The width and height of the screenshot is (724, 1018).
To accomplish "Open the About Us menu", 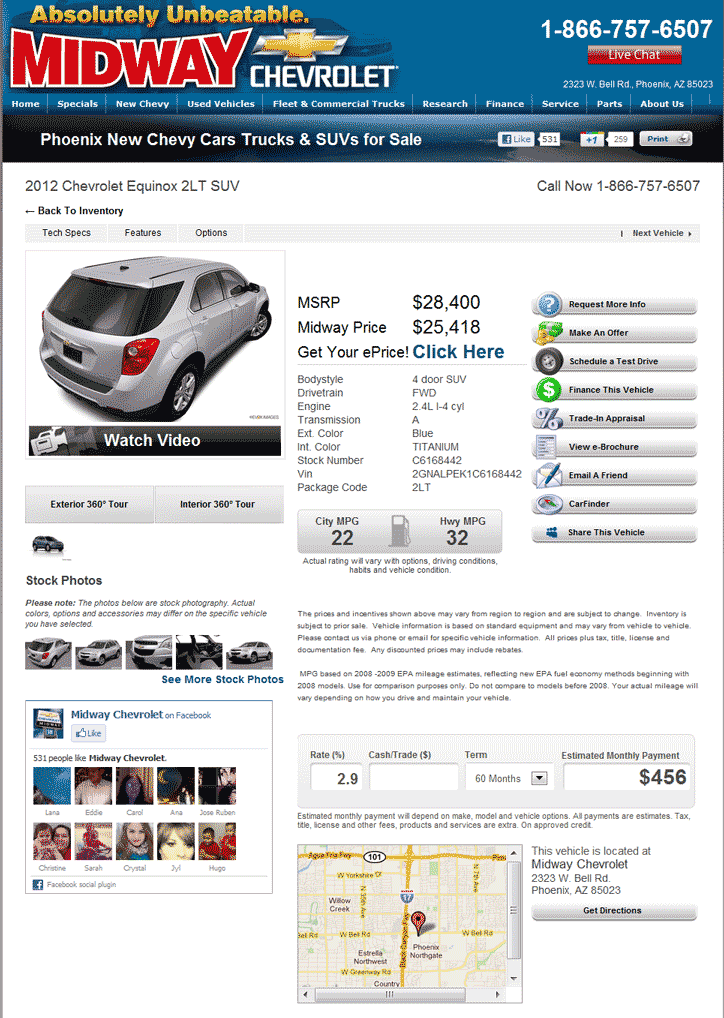I will coord(662,104).
